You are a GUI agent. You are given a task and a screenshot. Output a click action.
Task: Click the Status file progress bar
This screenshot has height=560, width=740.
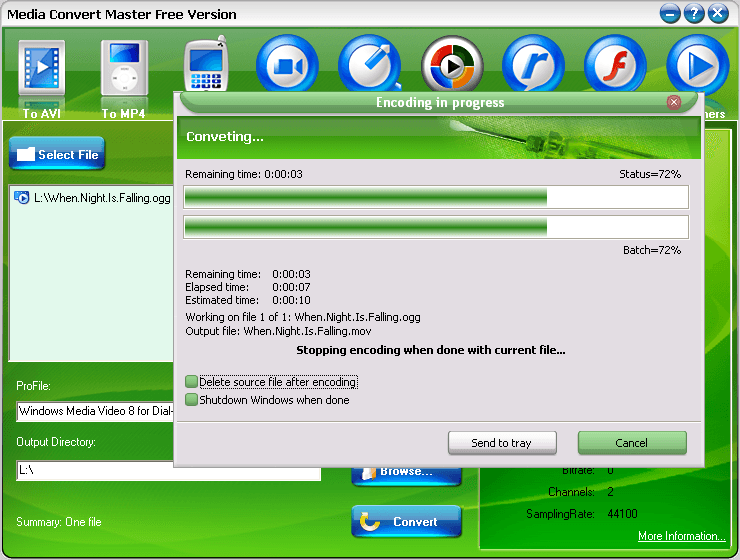(436, 197)
